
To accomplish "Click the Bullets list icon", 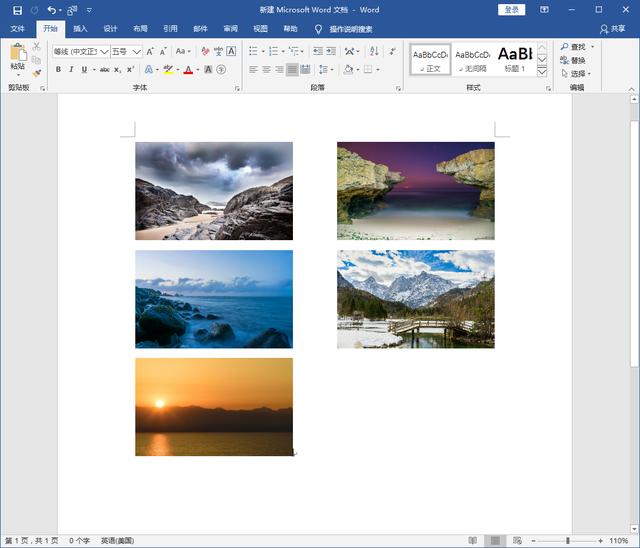I will point(253,51).
